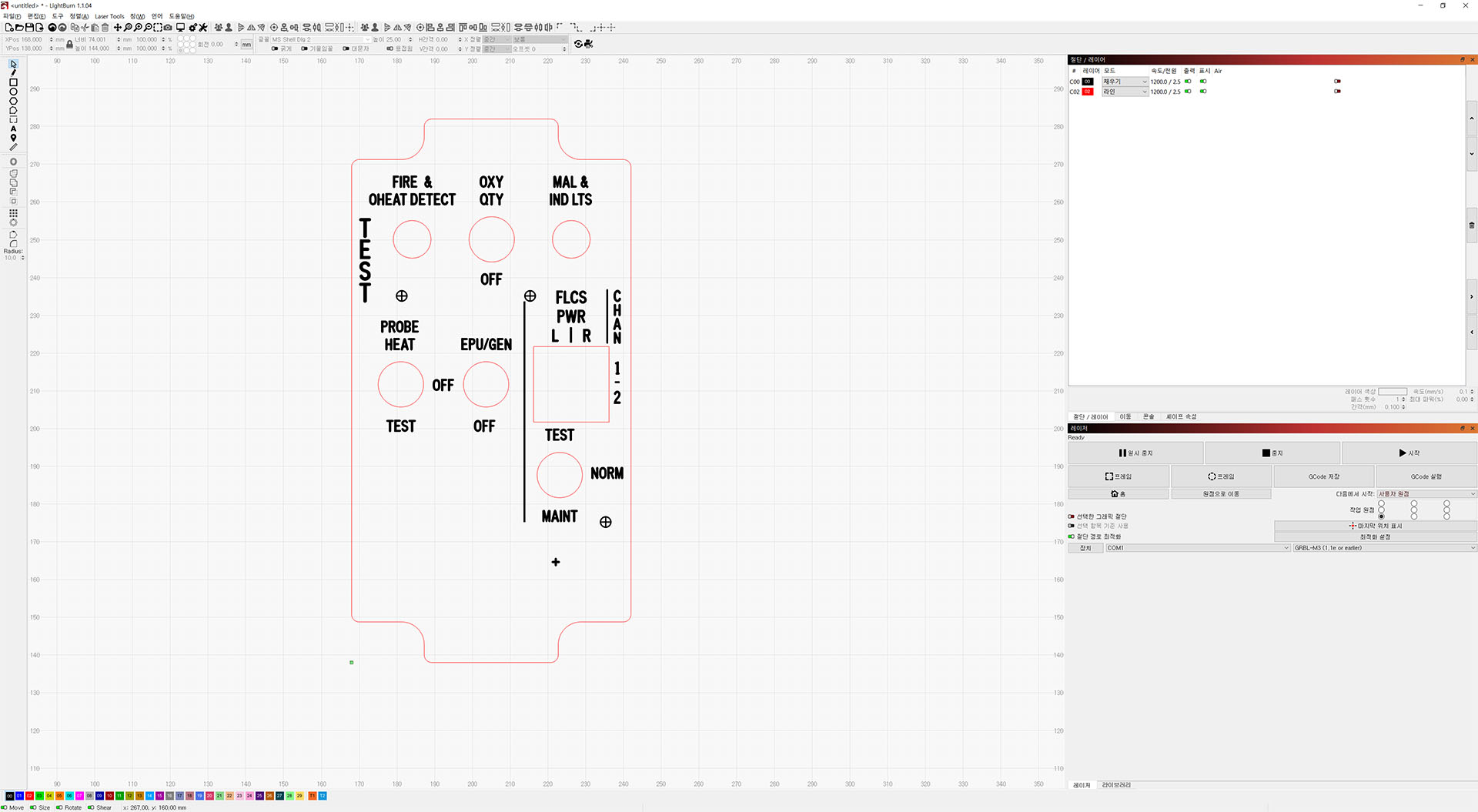Screen dimensions: 1478x812
Task: Open the Circular Array tool
Action: [13, 222]
